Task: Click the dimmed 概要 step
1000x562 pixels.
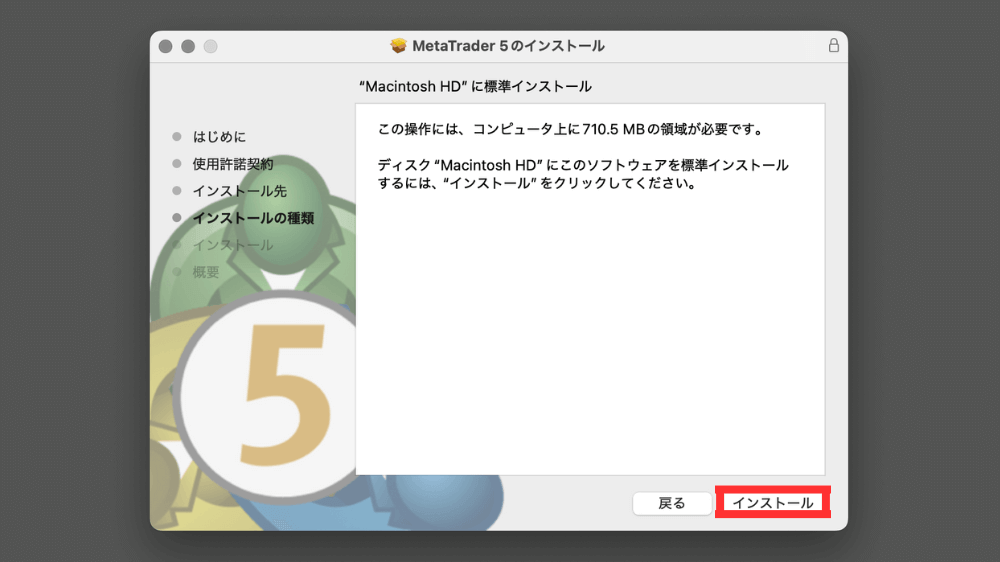Action: click(205, 272)
